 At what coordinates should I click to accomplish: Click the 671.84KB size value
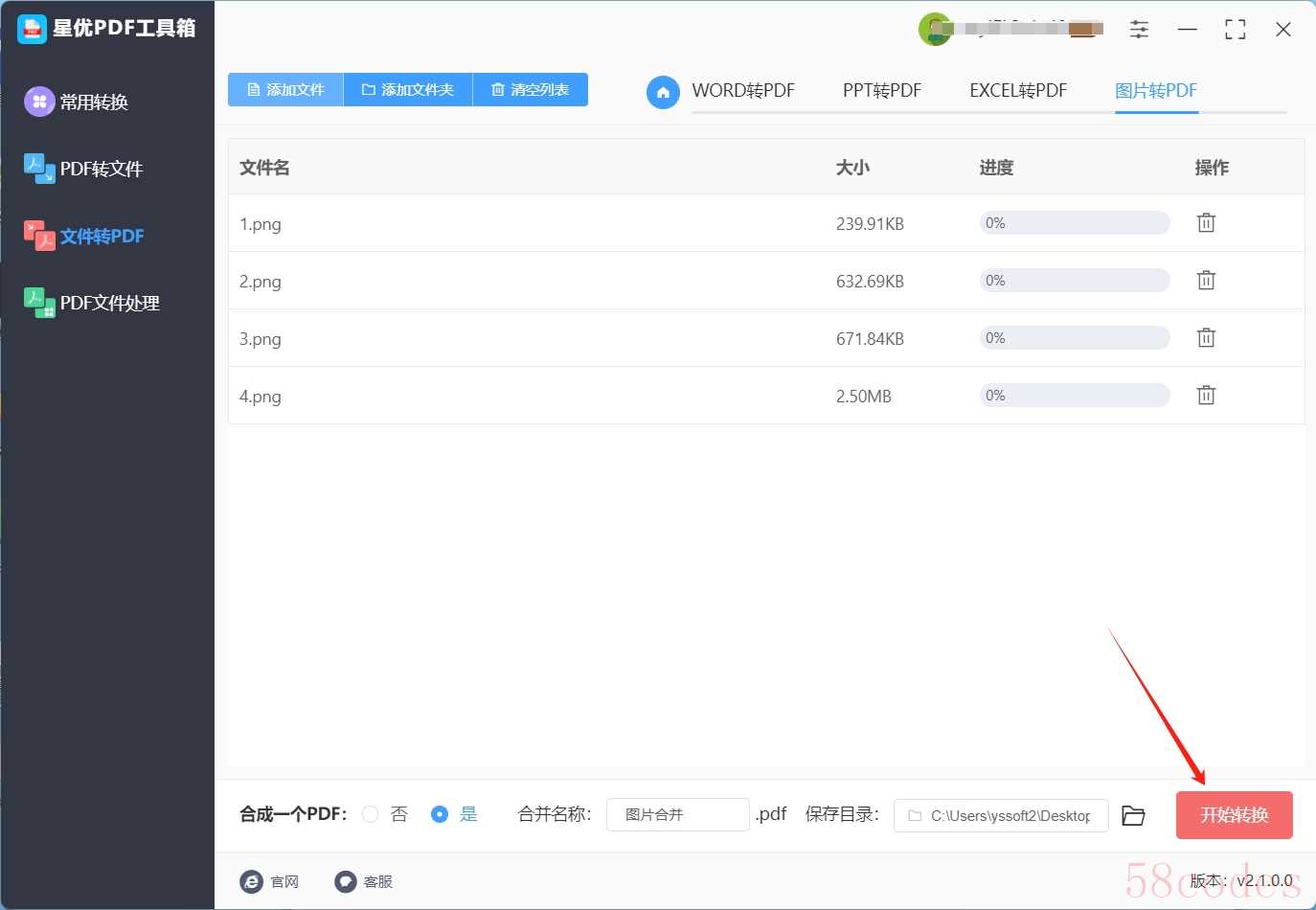870,339
